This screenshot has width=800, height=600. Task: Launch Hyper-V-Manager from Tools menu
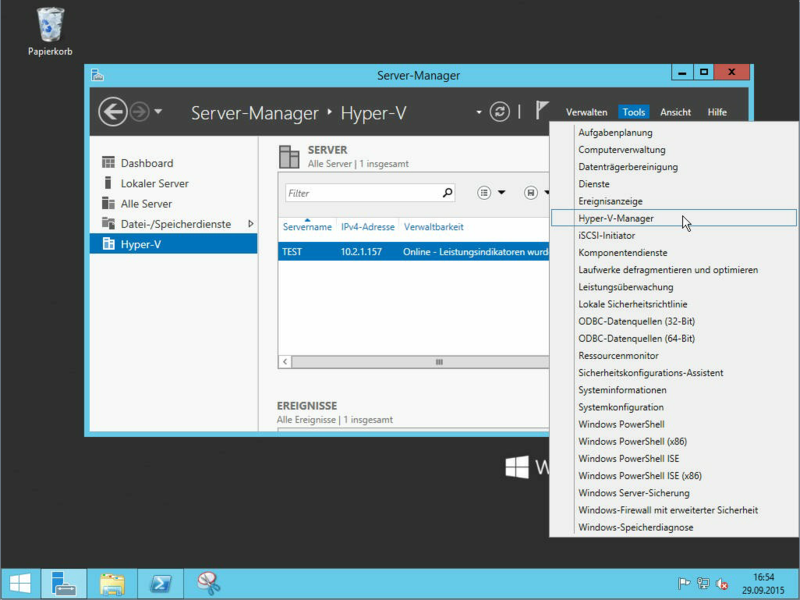673,218
